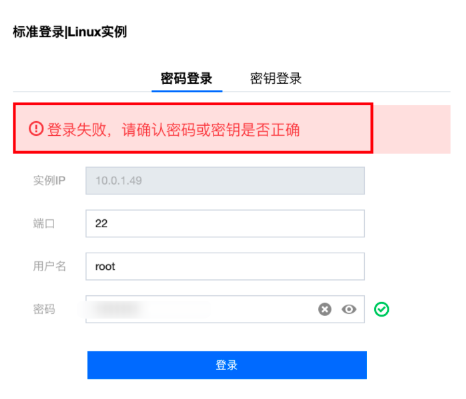The height and width of the screenshot is (399, 466).
Task: Click the 用户名 label
Action: tap(49, 266)
